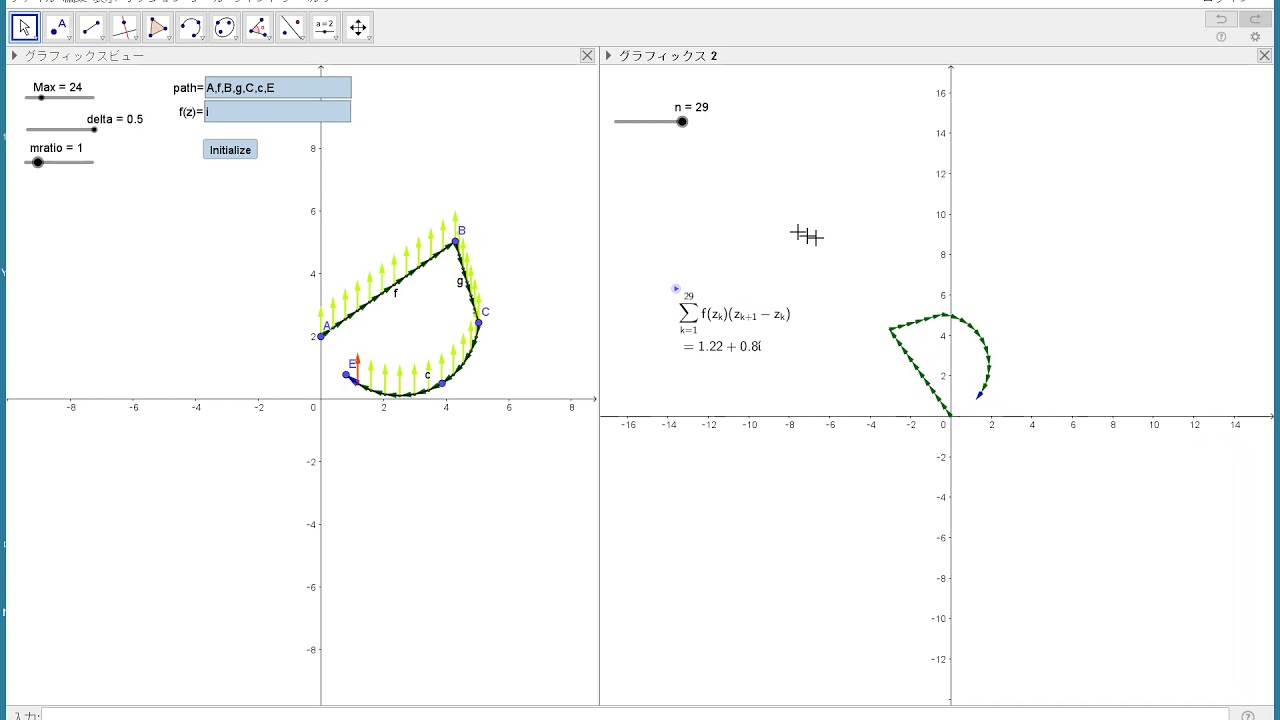Select the Polygon tool
The image size is (1280, 720).
point(157,27)
